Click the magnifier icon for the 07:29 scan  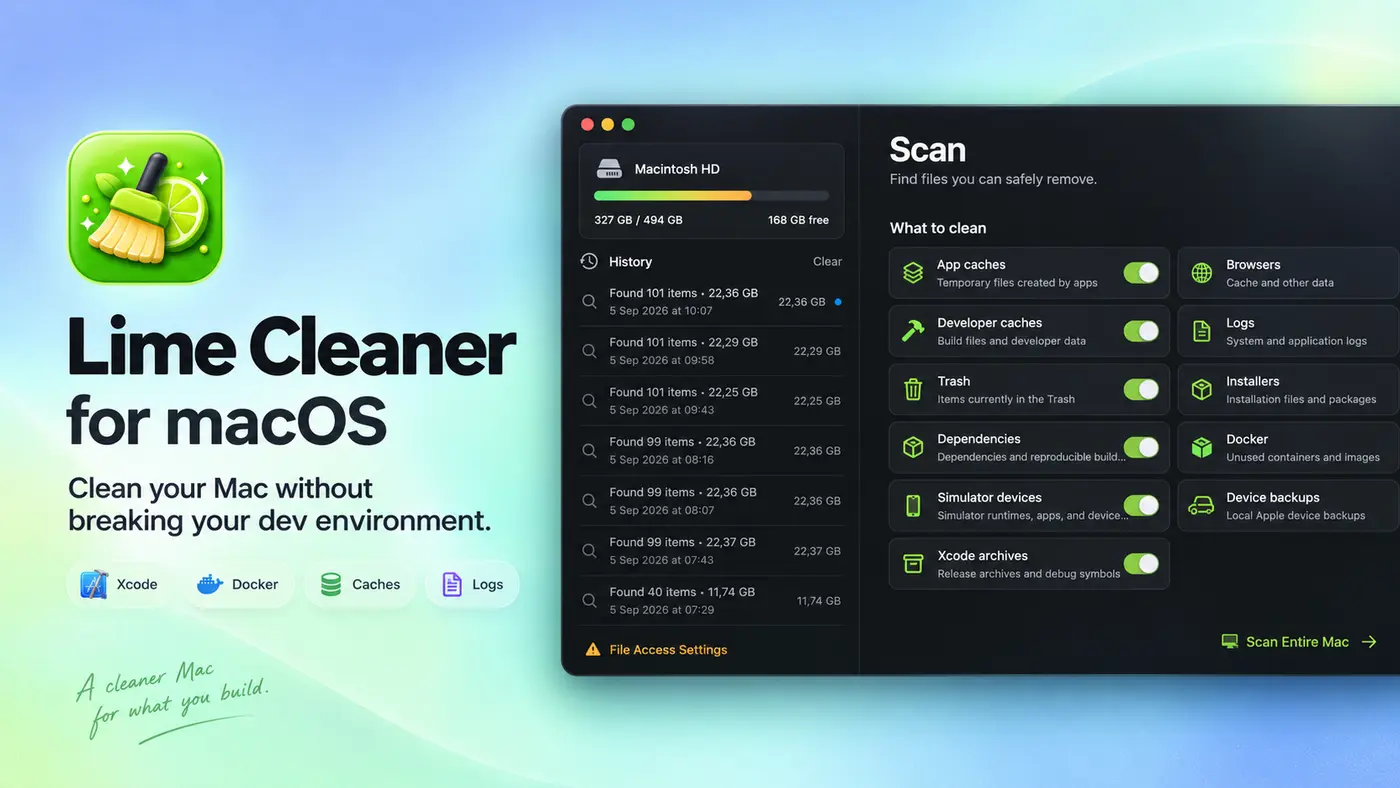pos(590,601)
